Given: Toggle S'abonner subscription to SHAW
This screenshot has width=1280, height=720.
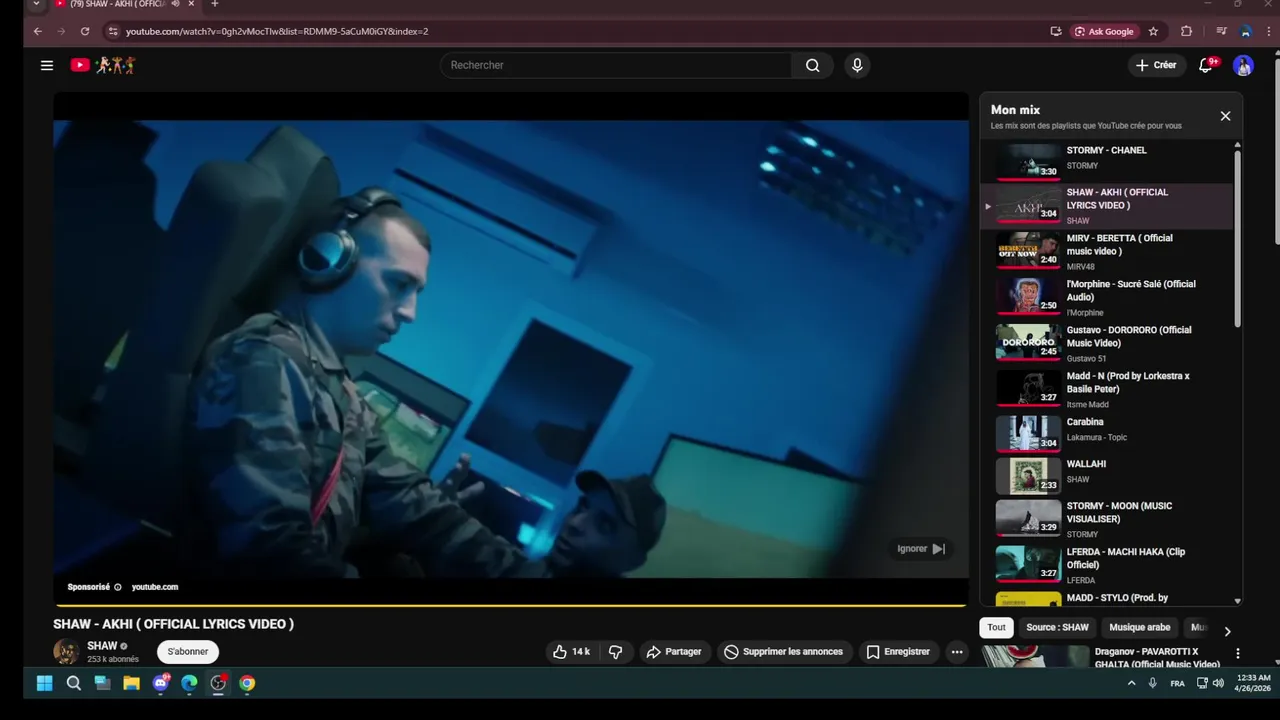Looking at the screenshot, I should point(188,652).
